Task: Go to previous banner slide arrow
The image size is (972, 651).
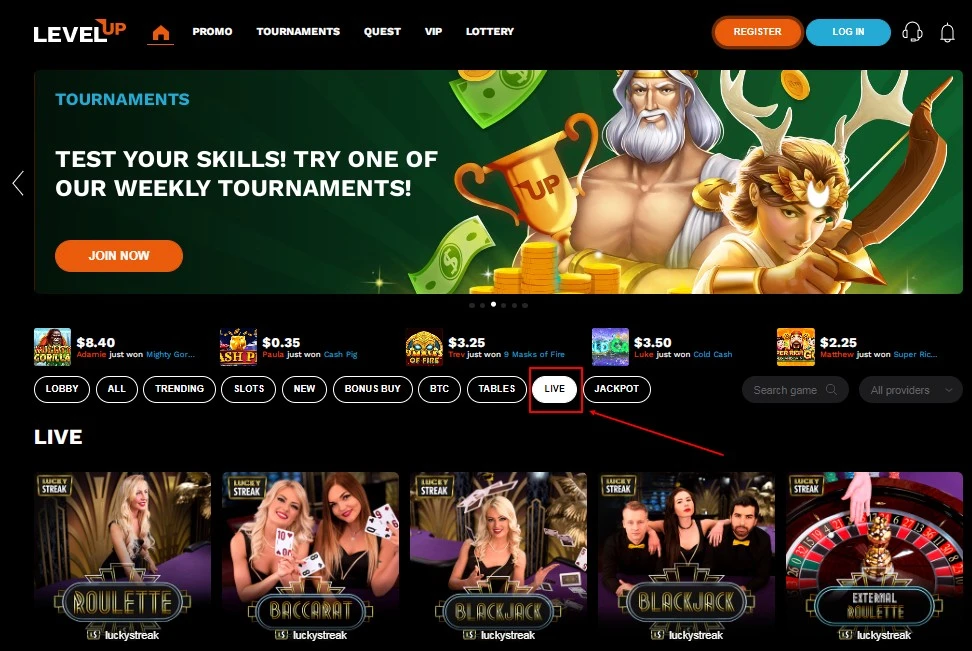Action: coord(18,184)
